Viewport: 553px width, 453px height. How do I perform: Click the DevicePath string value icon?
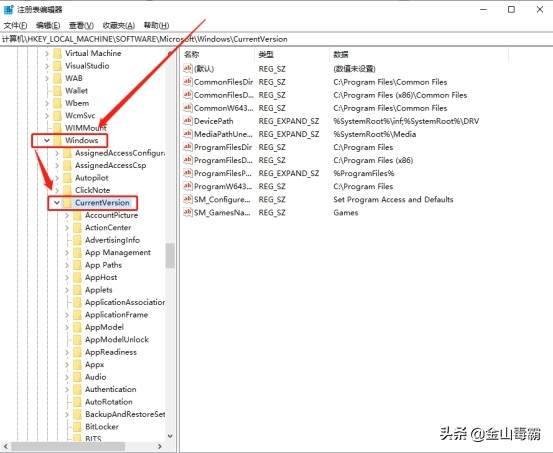pyautogui.click(x=188, y=121)
